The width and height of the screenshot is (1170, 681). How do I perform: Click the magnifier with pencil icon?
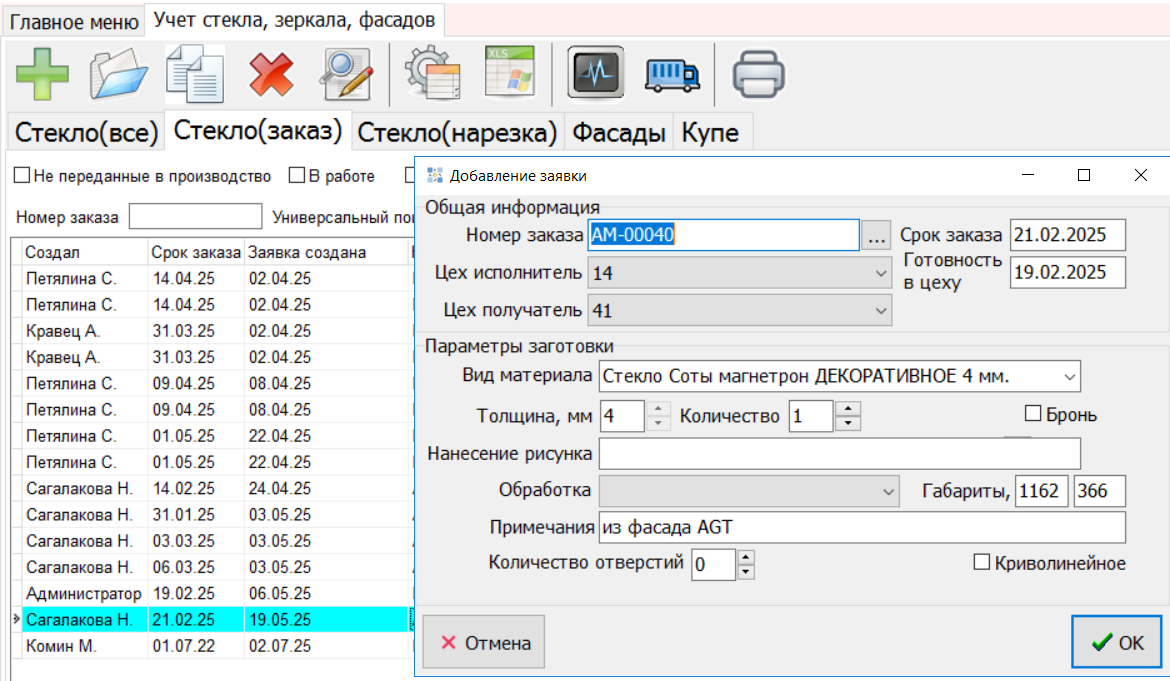346,74
